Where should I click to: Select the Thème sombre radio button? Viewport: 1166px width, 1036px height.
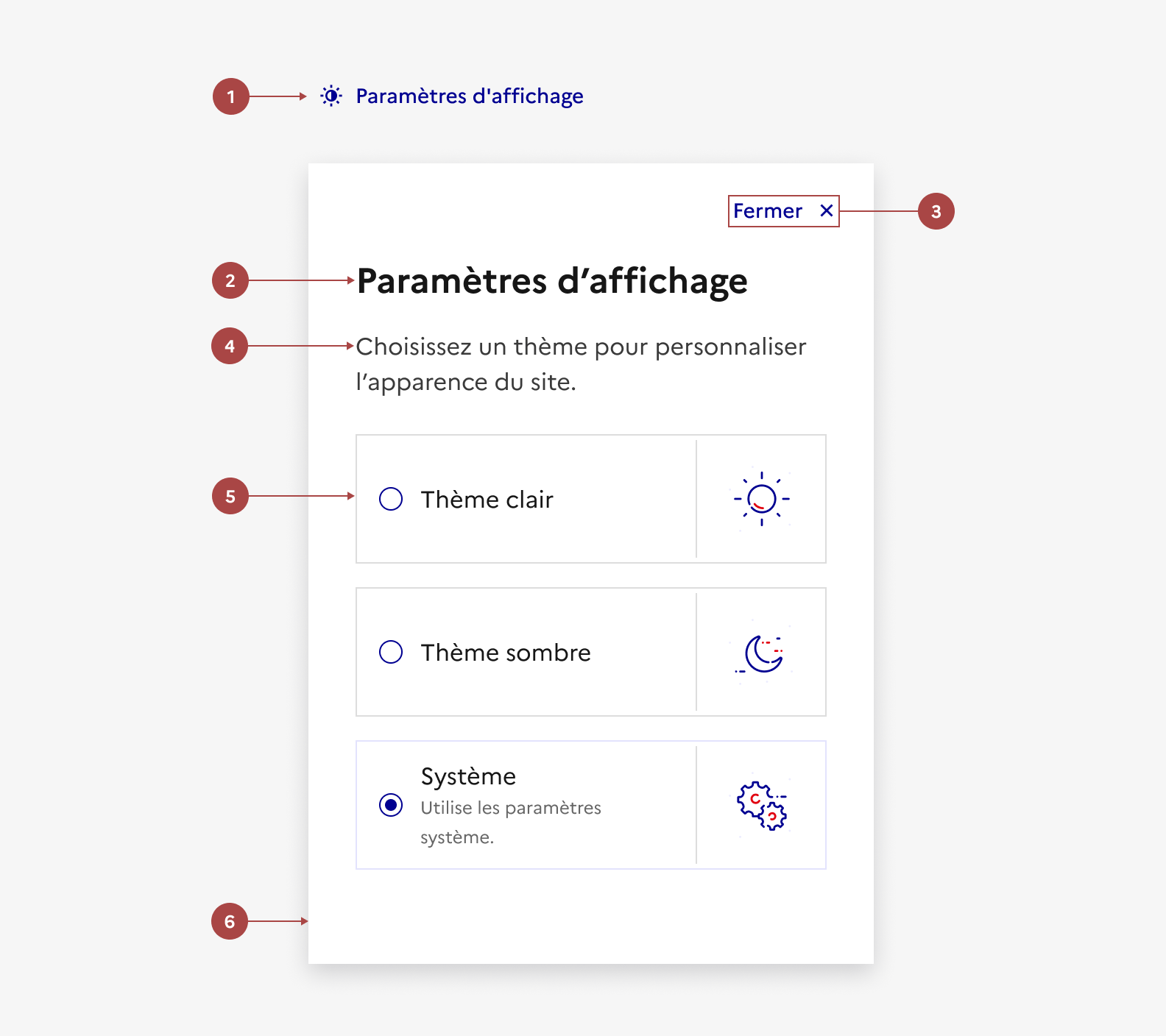coord(391,652)
